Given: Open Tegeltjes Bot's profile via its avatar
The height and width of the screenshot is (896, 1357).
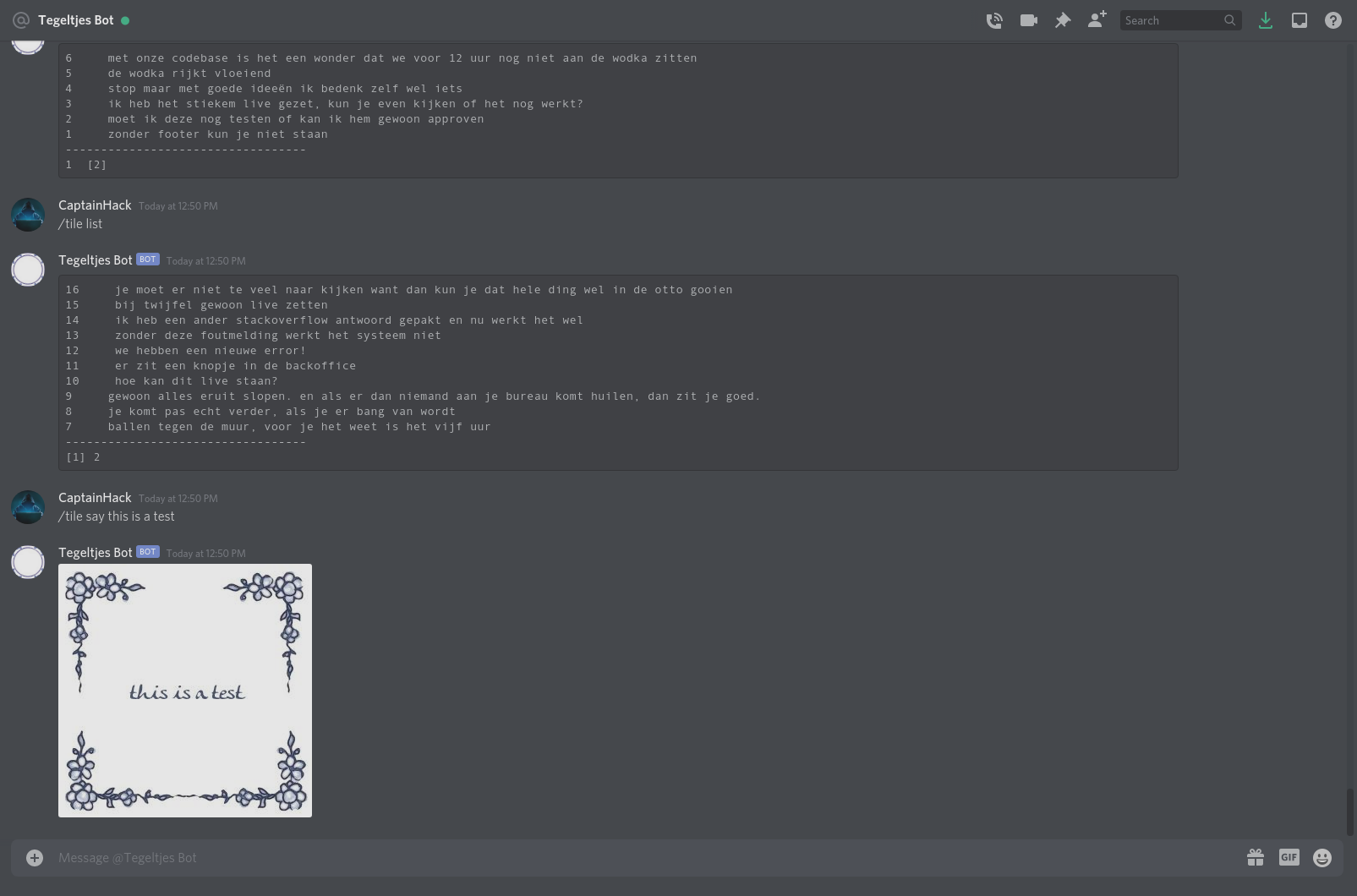Looking at the screenshot, I should click(x=27, y=561).
